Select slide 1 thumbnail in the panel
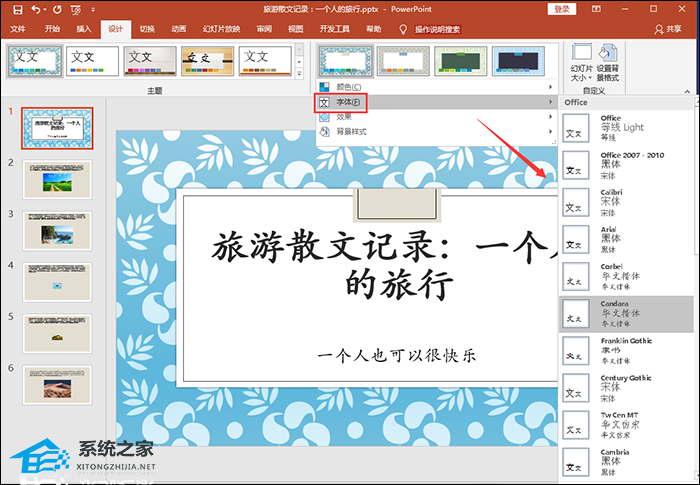700x485 pixels. (x=57, y=128)
